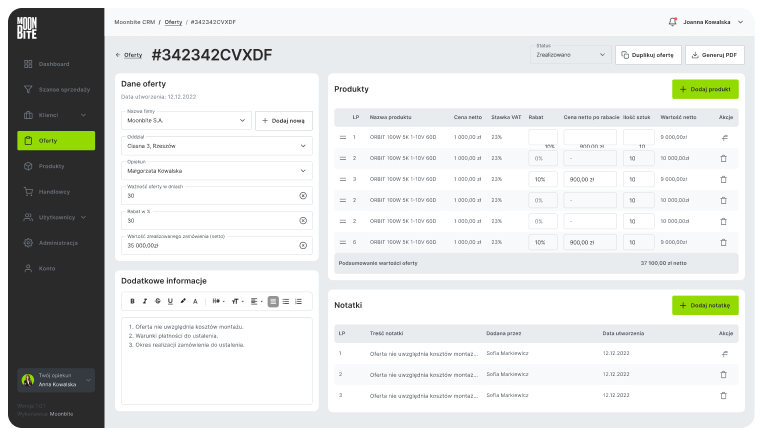Delete the third note using trash icon
Screen dimensions: 763x436
[x=723, y=396]
